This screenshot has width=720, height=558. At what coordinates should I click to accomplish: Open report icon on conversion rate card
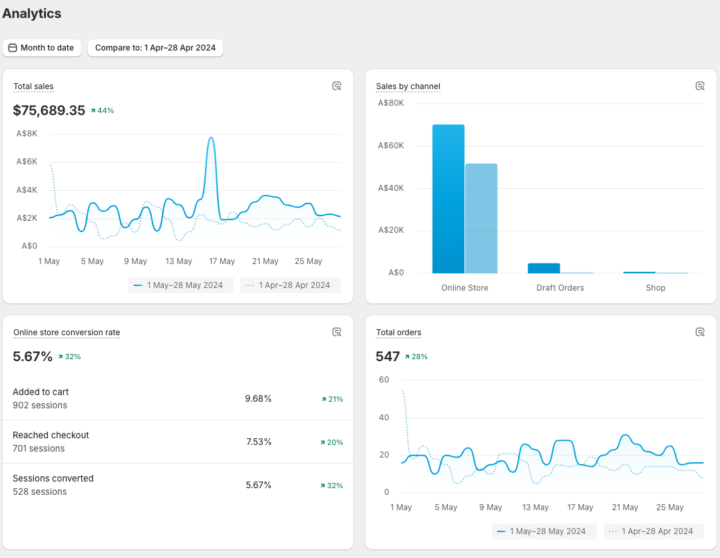[x=337, y=332]
